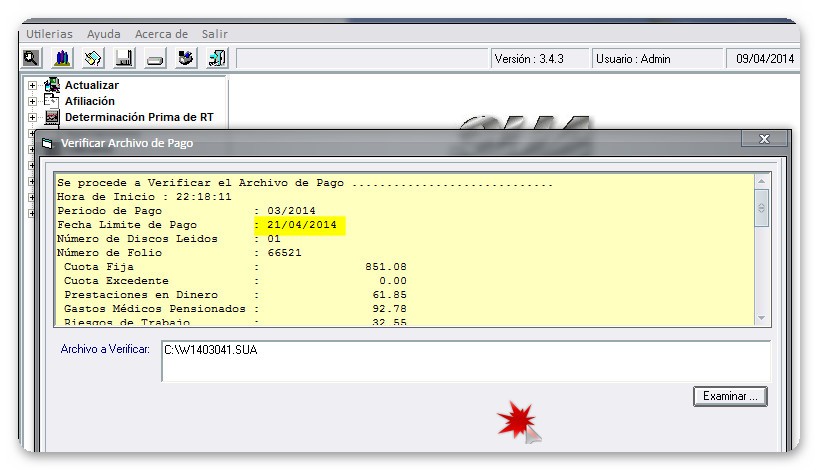Open the Acerca de menu
The image size is (818, 470).
160,34
